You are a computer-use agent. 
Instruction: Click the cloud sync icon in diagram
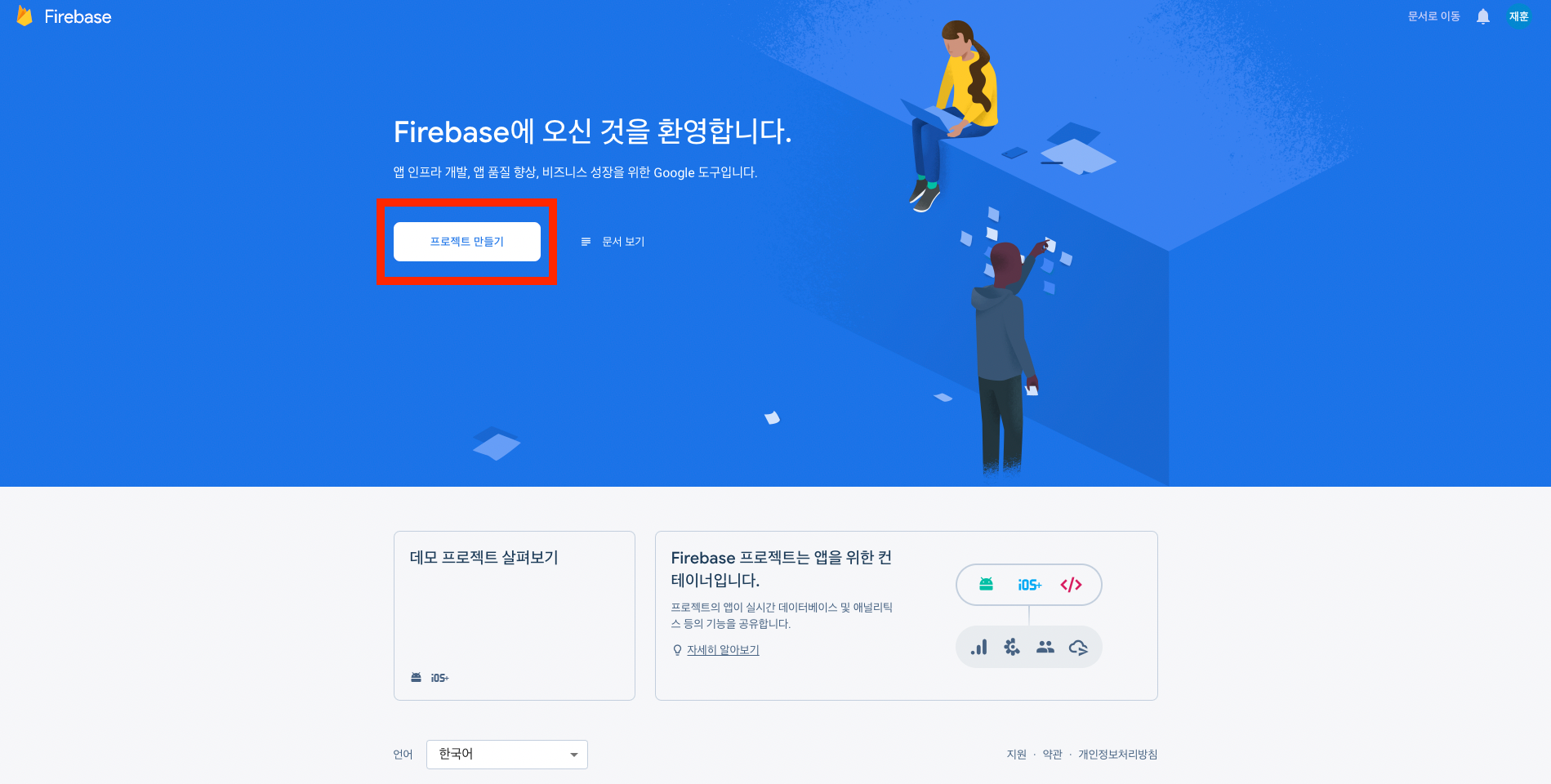pyautogui.click(x=1078, y=648)
